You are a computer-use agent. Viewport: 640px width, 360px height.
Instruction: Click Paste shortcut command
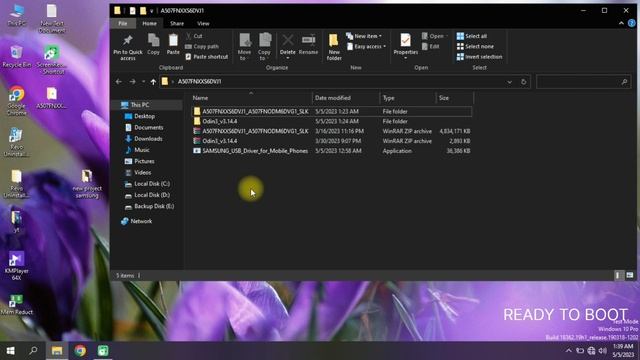pyautogui.click(x=207, y=57)
